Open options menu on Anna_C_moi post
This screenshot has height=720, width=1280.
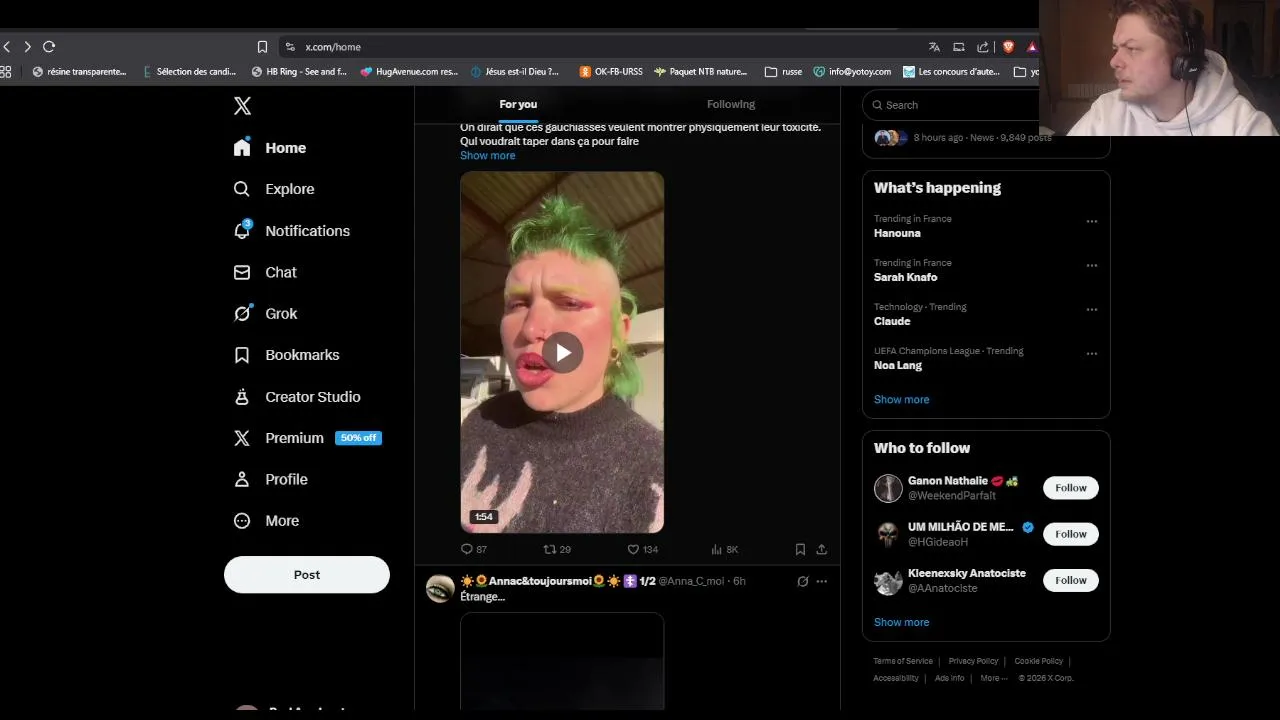pos(821,581)
